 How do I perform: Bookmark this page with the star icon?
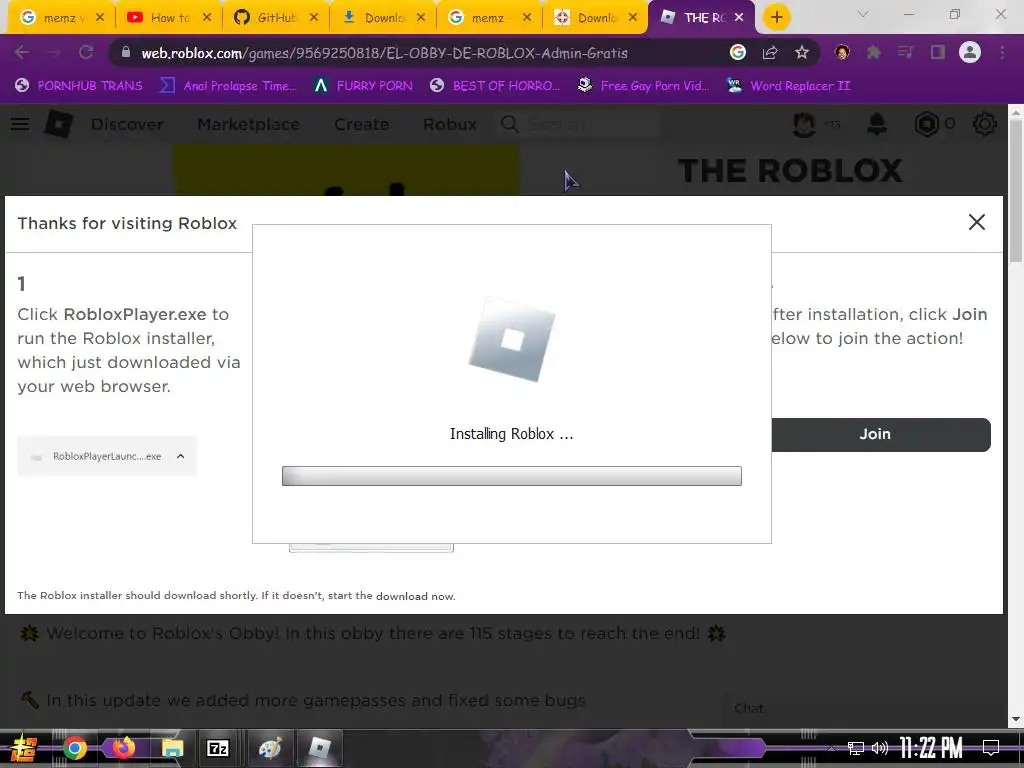tap(802, 53)
